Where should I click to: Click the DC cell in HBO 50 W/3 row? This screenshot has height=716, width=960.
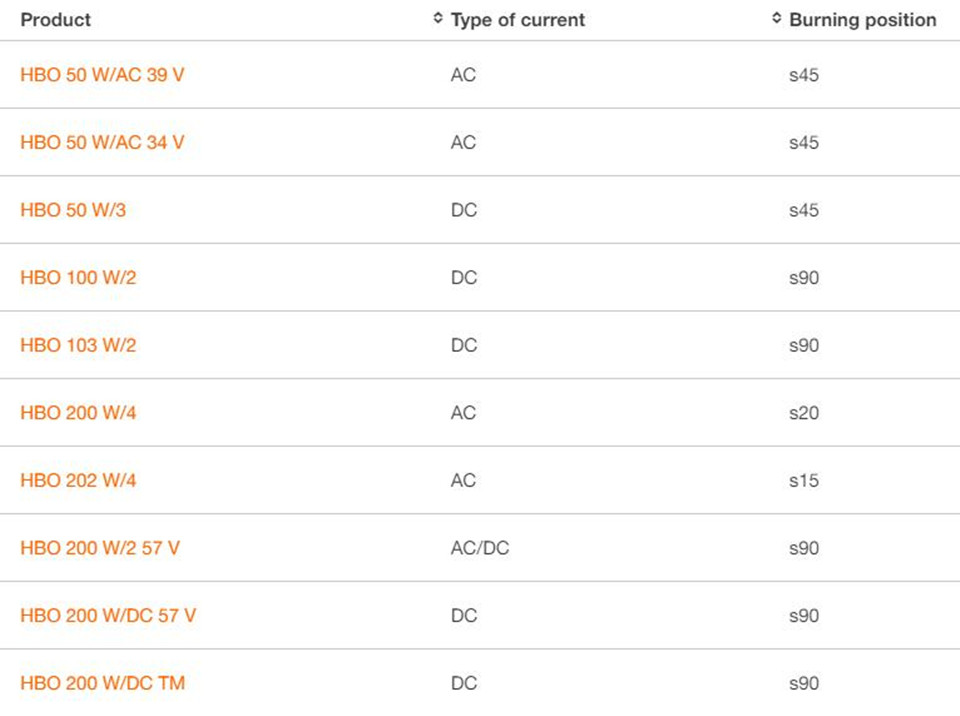[x=464, y=210]
